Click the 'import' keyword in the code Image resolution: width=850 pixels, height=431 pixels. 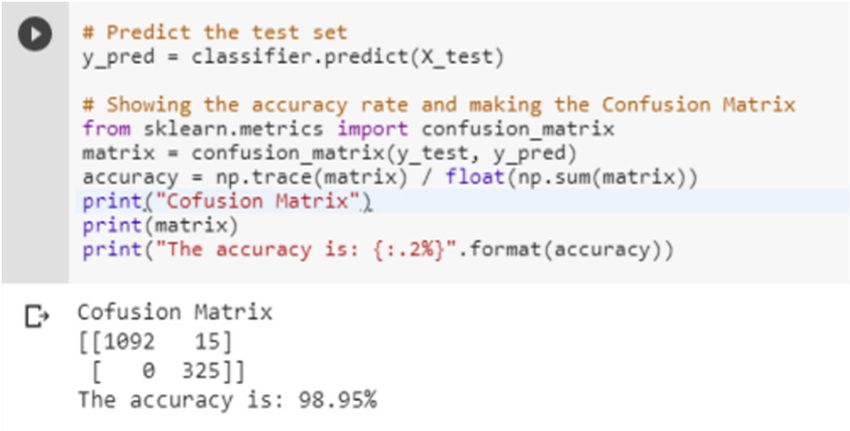(x=372, y=129)
